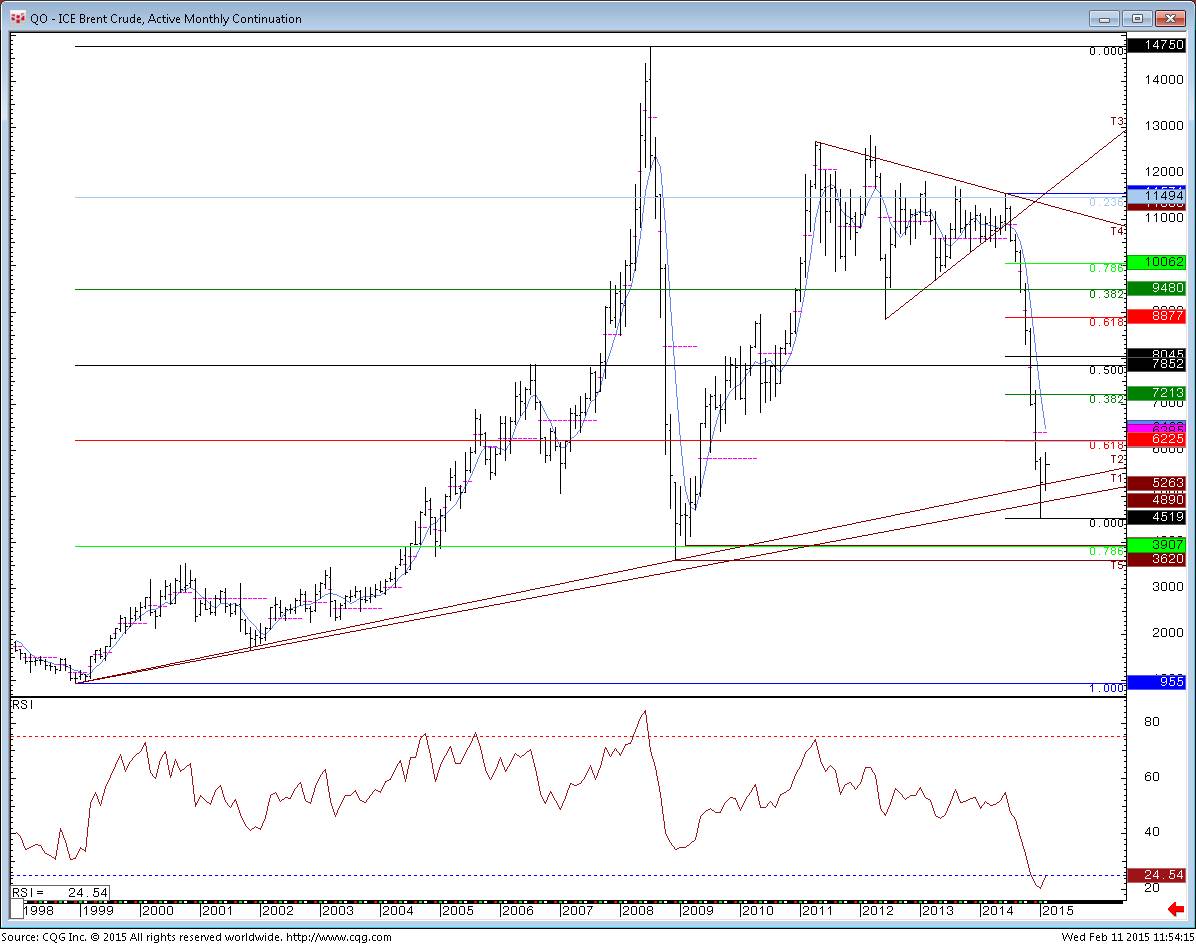1196x945 pixels.
Task: Click the RSI study title label
Action: [22, 706]
